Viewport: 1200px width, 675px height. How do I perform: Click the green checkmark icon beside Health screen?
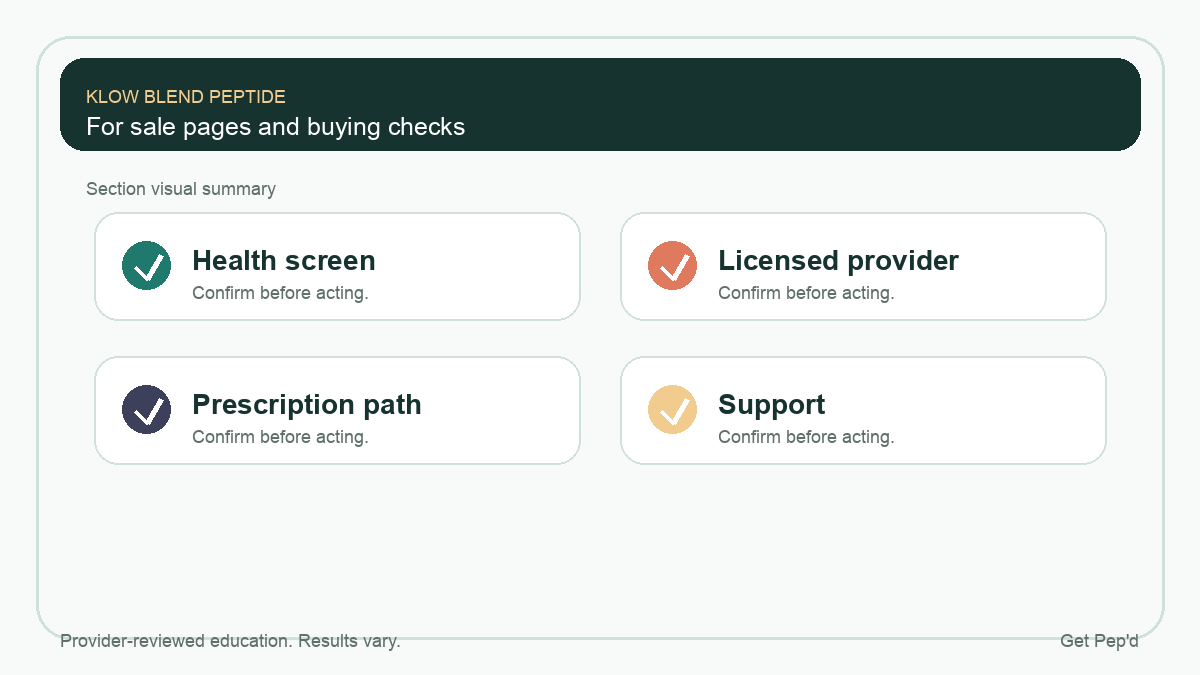[x=147, y=266]
